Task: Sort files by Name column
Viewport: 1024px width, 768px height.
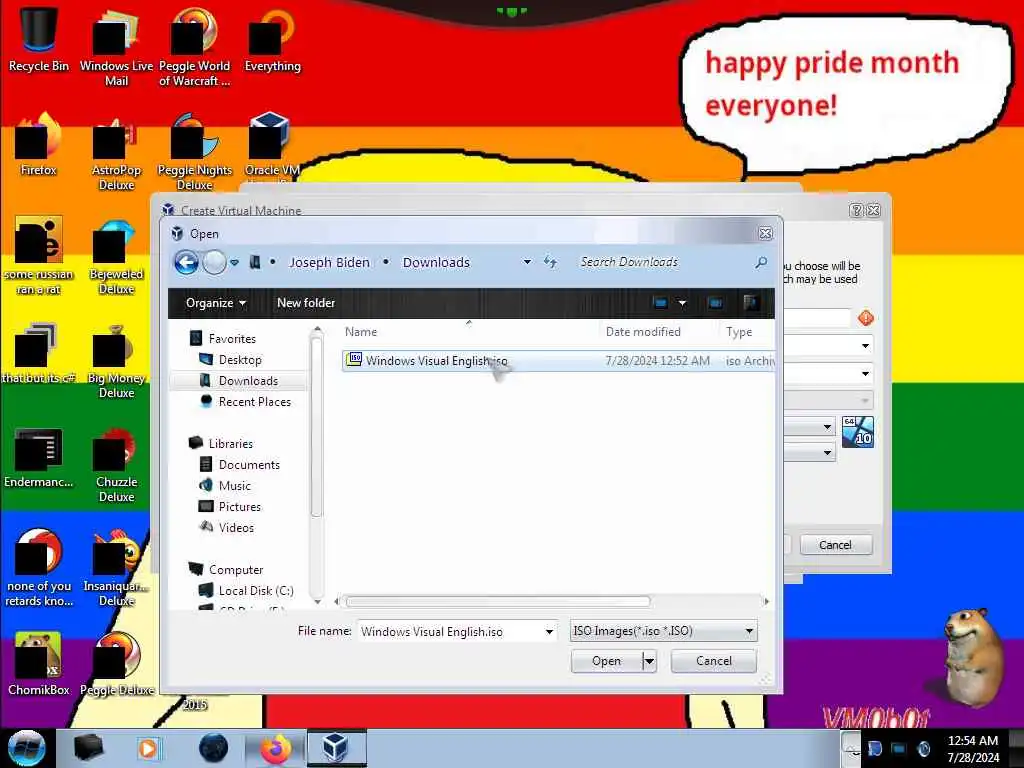Action: coord(469,332)
